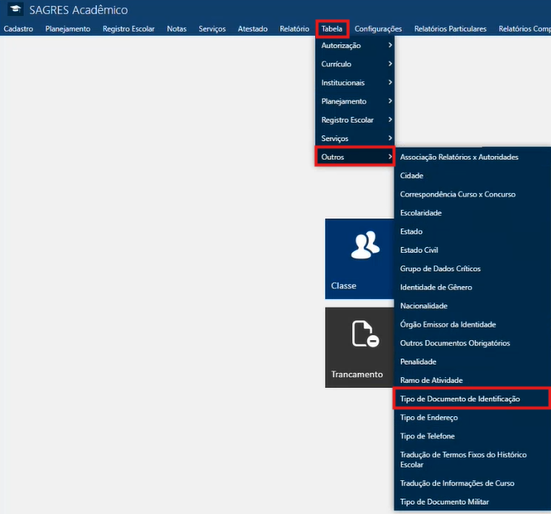Open the Configurações menu

coord(378,29)
